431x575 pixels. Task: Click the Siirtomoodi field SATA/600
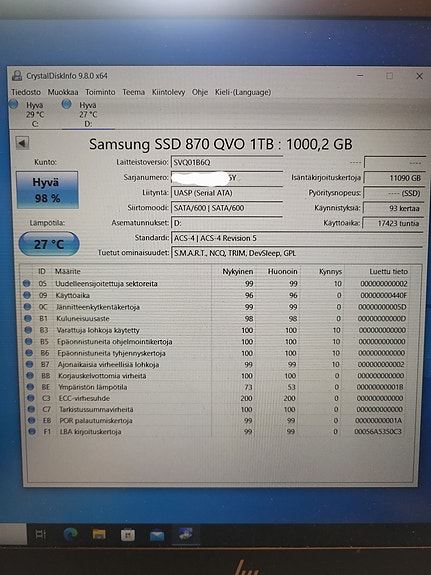click(x=227, y=208)
